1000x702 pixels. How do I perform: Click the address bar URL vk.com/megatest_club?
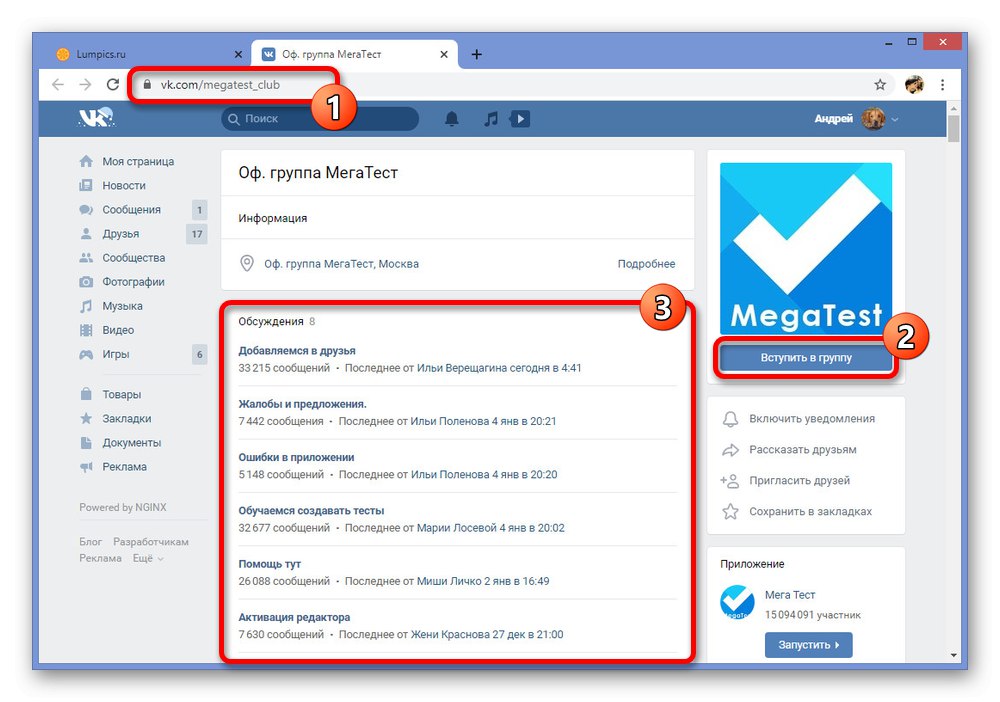click(x=220, y=85)
